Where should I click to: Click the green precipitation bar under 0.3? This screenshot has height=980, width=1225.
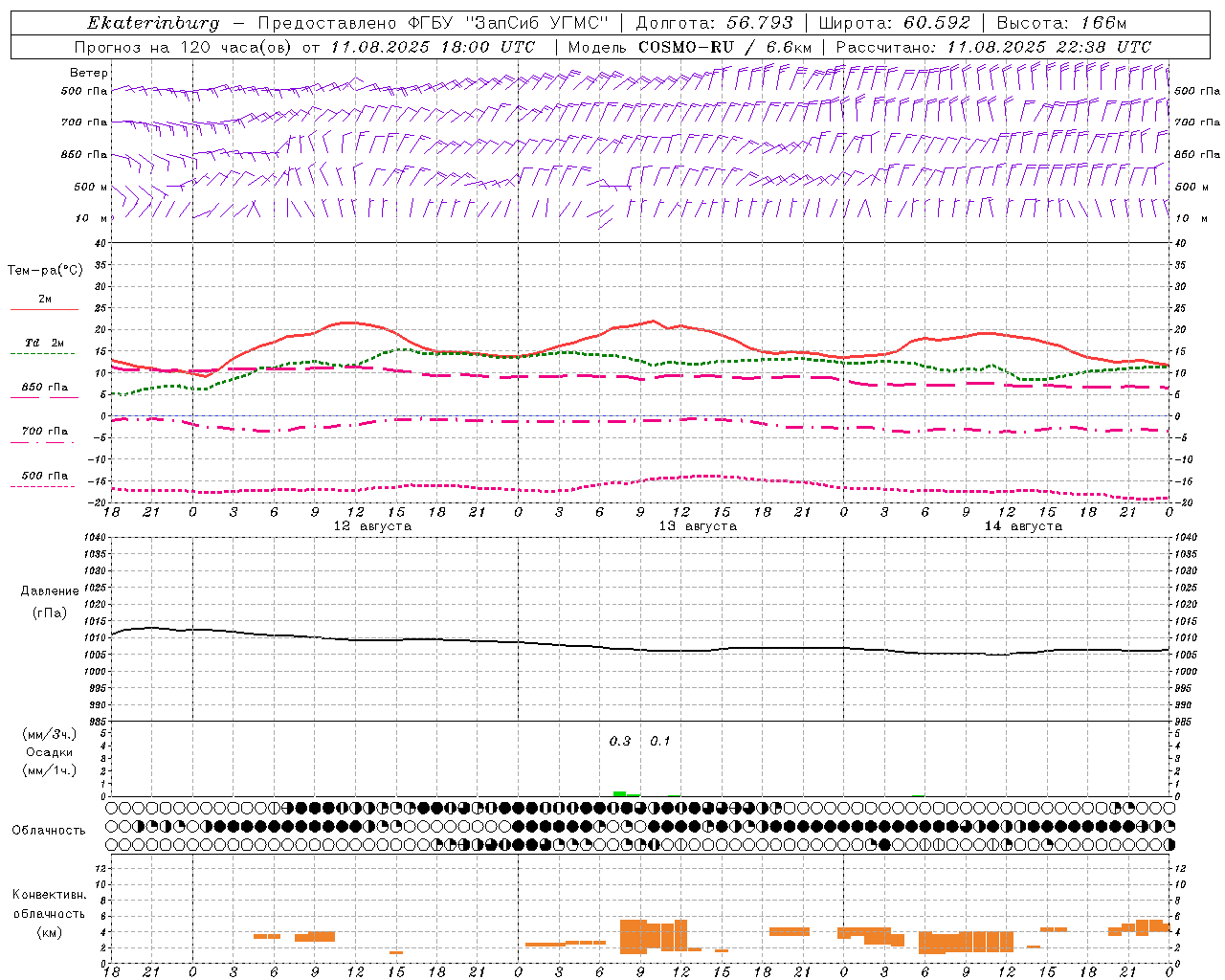(620, 793)
